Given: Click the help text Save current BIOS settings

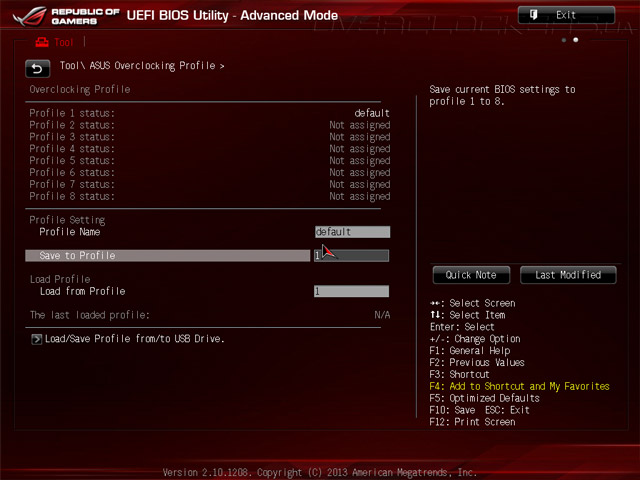Looking at the screenshot, I should [502, 96].
